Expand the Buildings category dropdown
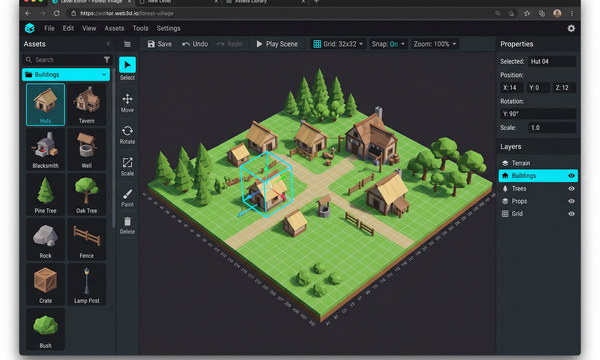Viewport: 600px width, 360px height. pyautogui.click(x=66, y=75)
